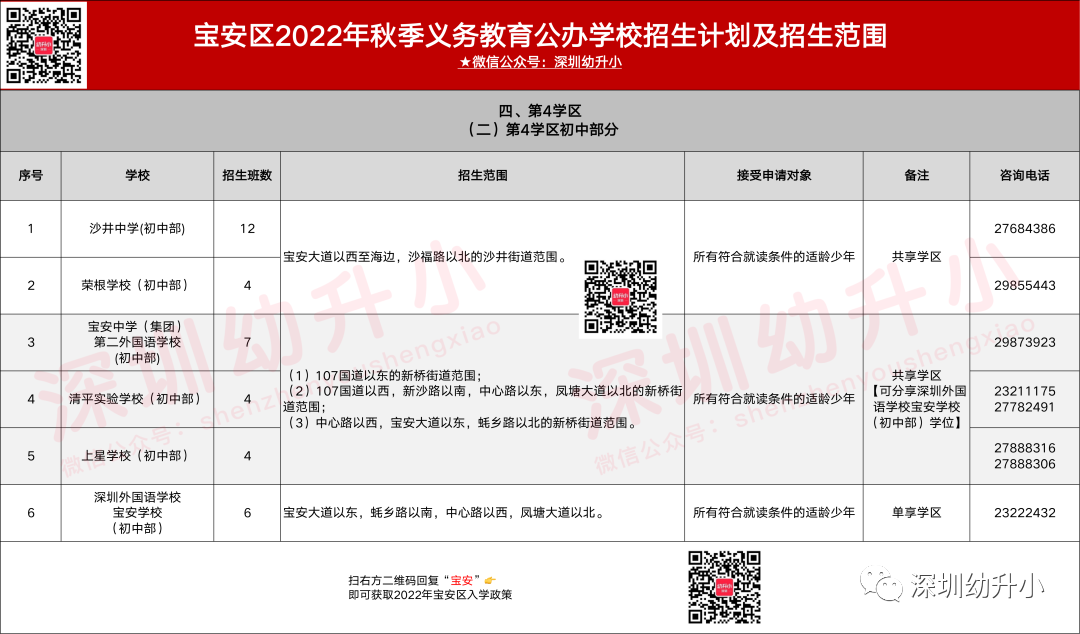This screenshot has height=634, width=1080.
Task: Click the 接受申请对象 column header
Action: tap(774, 176)
